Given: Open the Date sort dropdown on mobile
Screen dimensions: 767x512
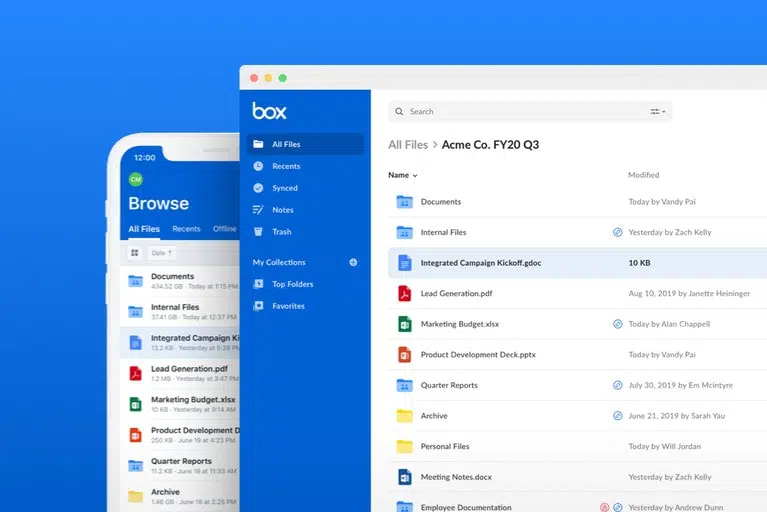Looking at the screenshot, I should (x=161, y=253).
